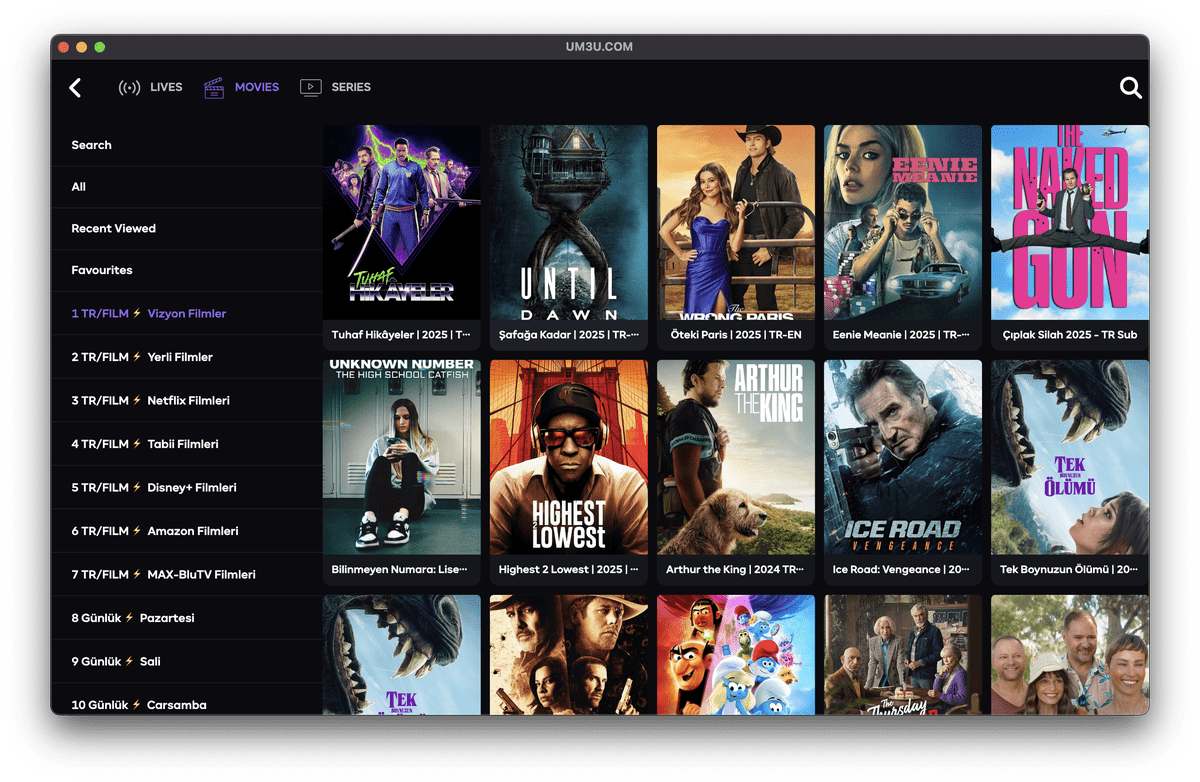Open Search in the sidebar
The image size is (1200, 782).
(x=187, y=145)
